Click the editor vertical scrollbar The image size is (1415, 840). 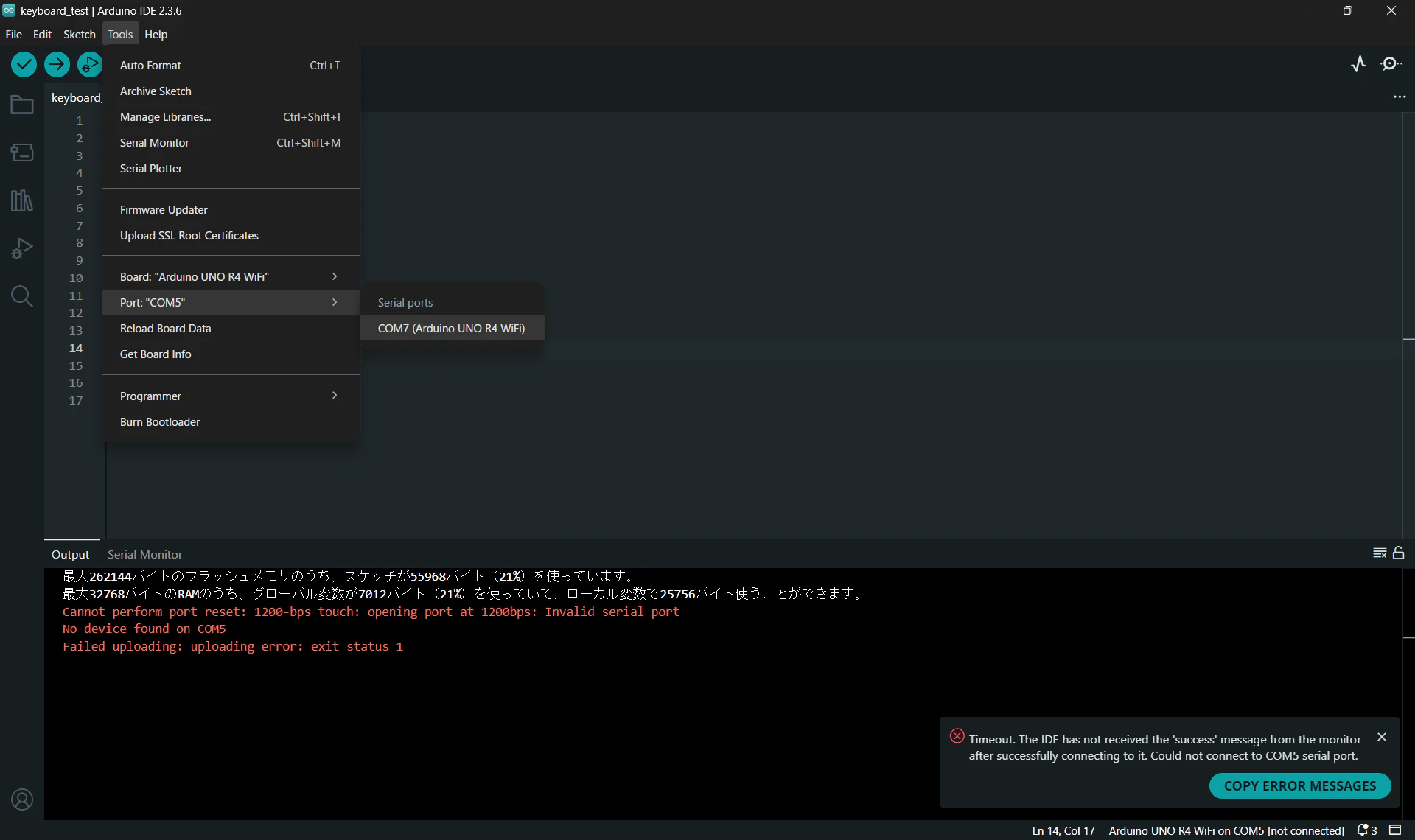[1408, 325]
